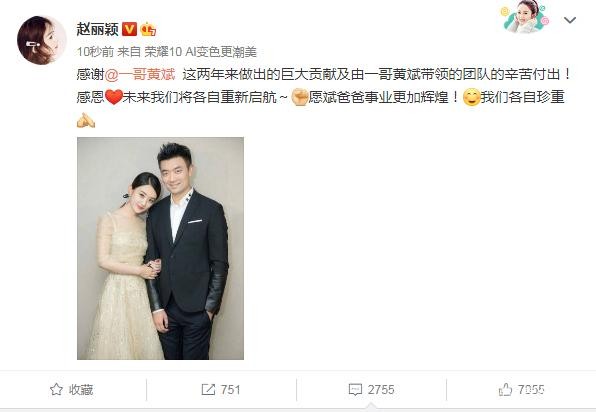Toggle 收藏 favorite star on this post
The image size is (596, 412).
(56, 390)
